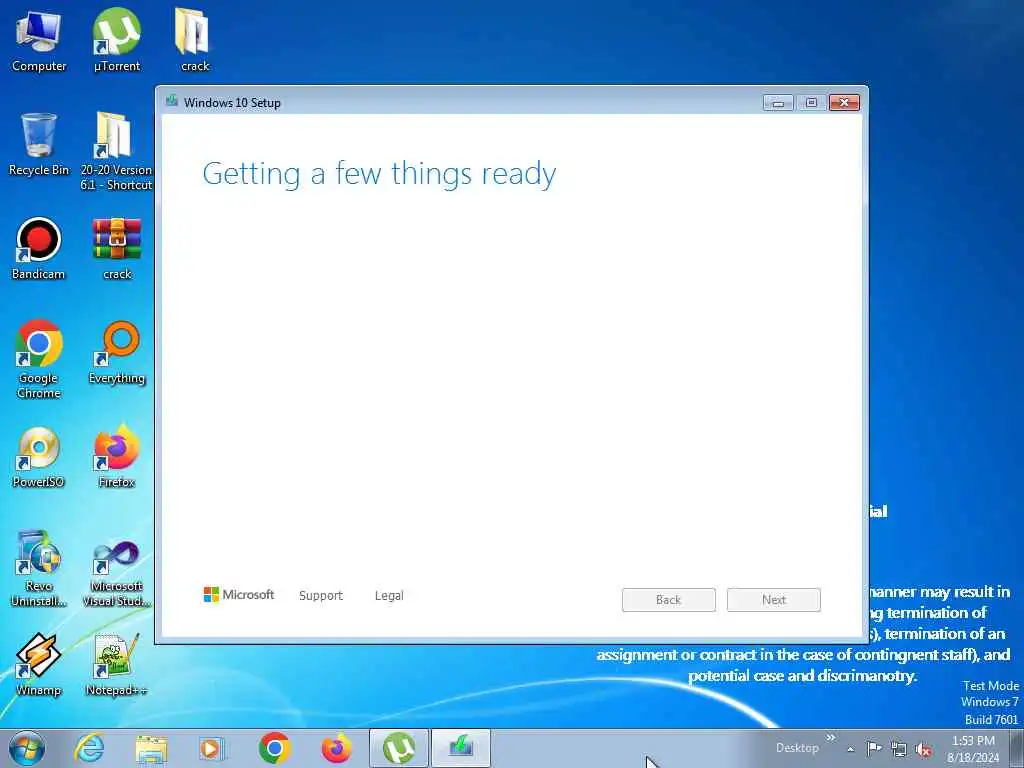The width and height of the screenshot is (1024, 768).
Task: Select the 20-20 Version 6.1 Shortcut folder
Action: point(116,152)
